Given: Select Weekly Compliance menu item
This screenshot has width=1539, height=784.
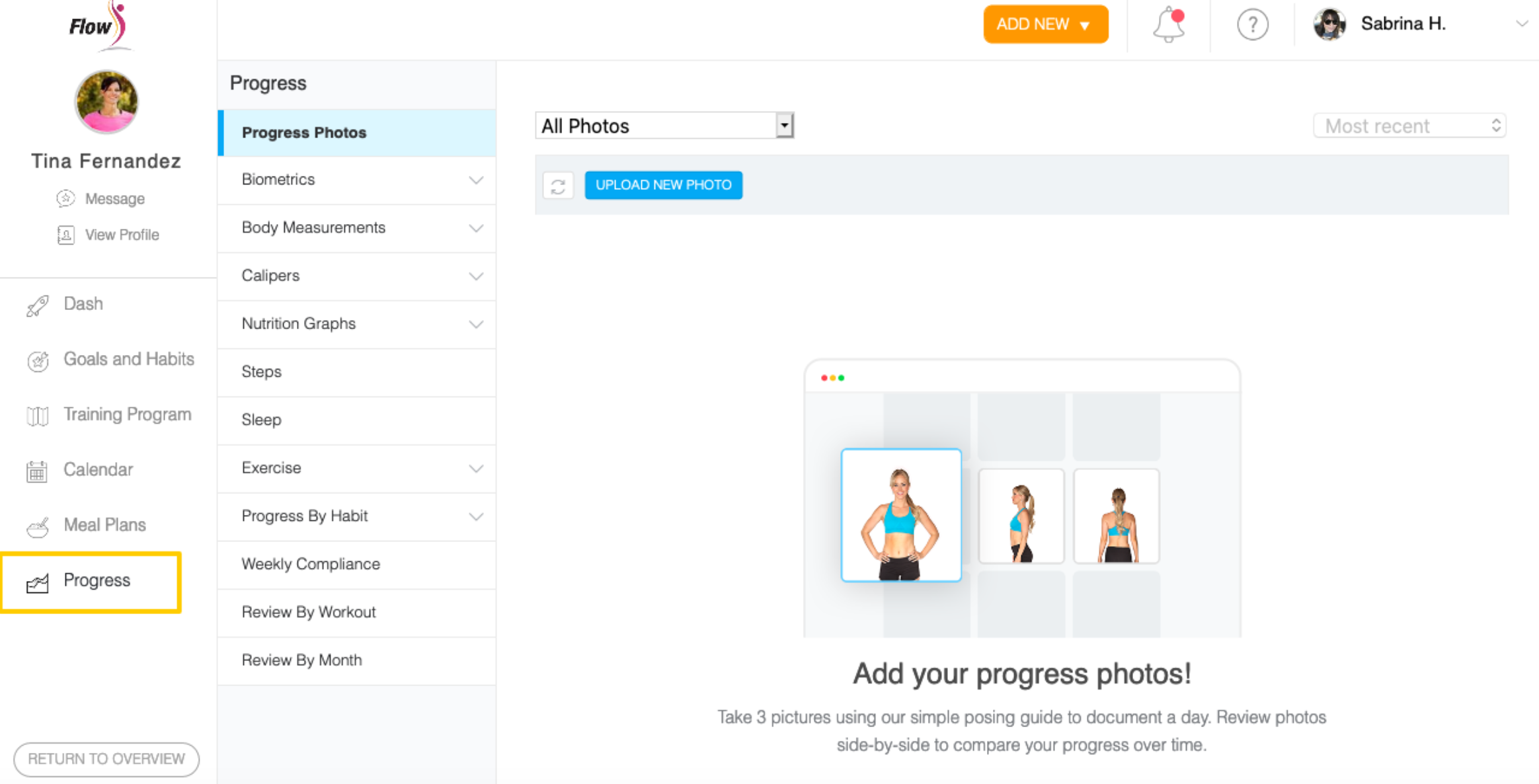Looking at the screenshot, I should (x=312, y=564).
